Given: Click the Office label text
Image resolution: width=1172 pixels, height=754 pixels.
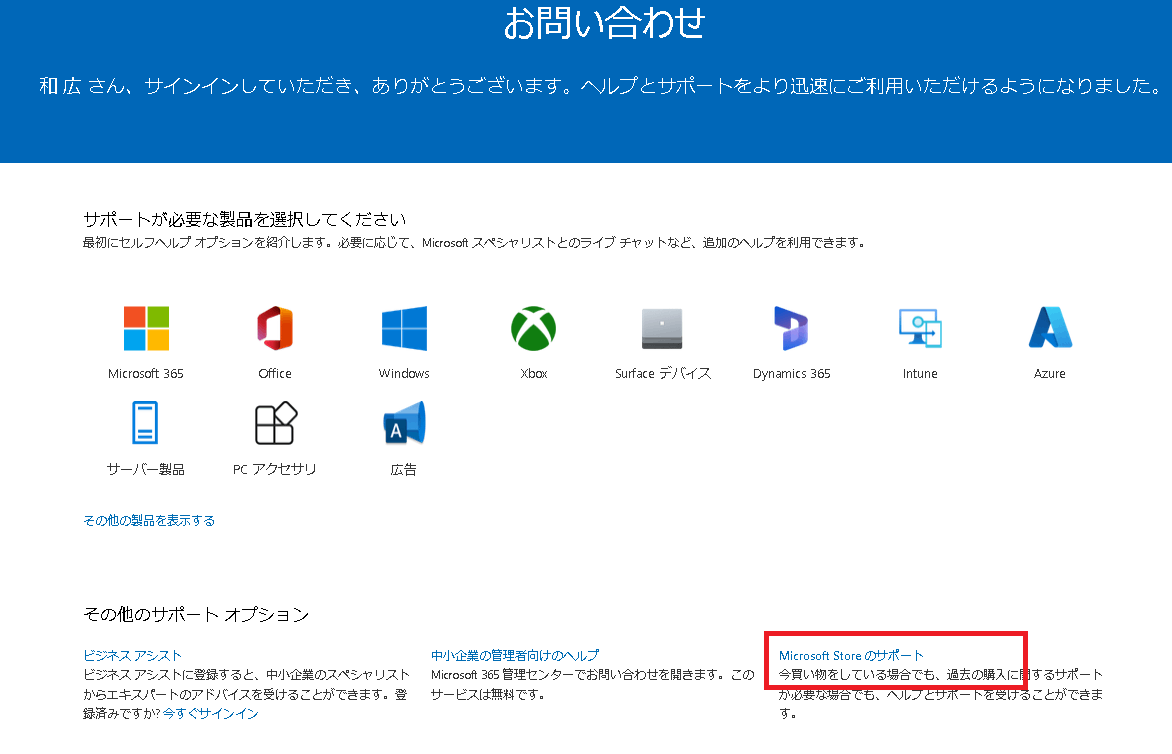Looking at the screenshot, I should point(275,374).
